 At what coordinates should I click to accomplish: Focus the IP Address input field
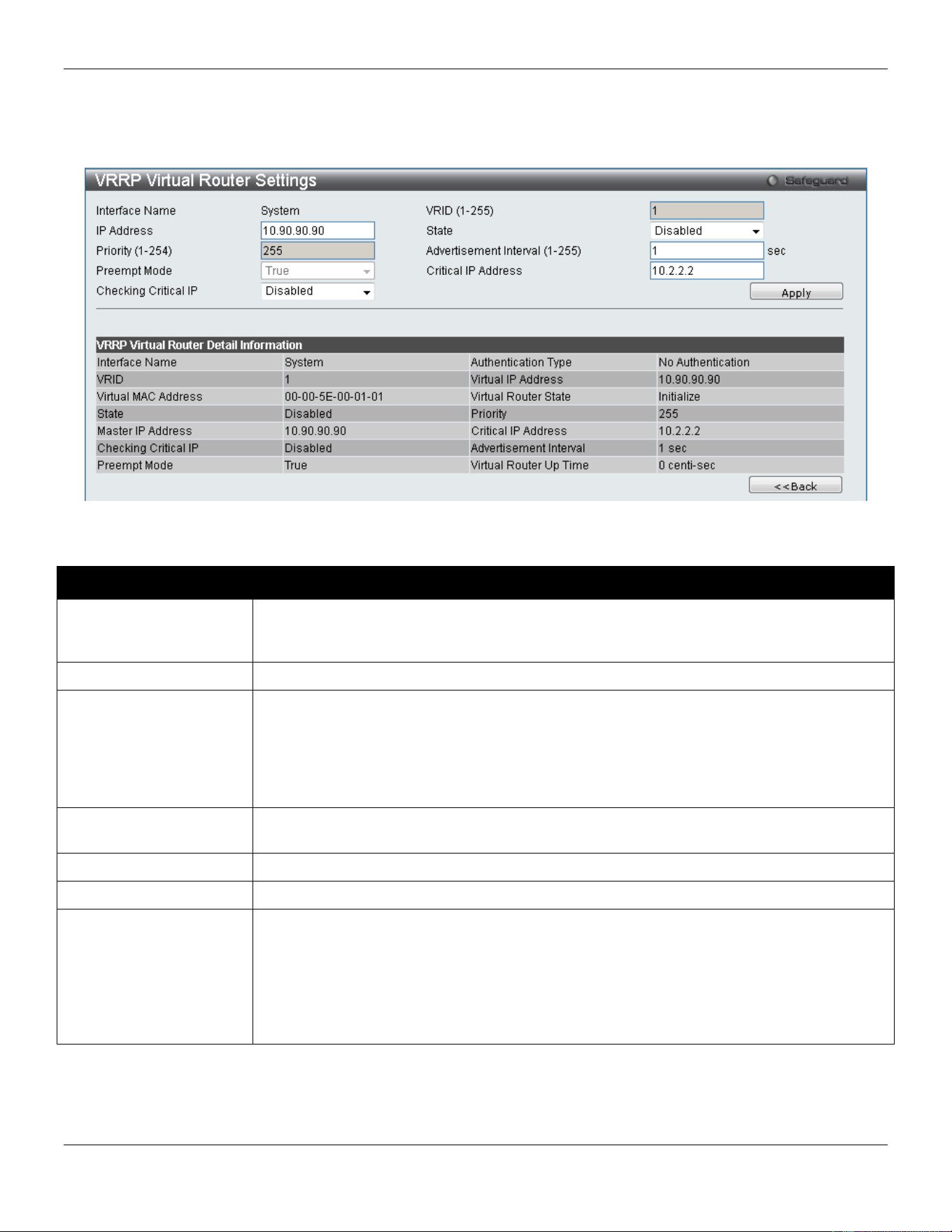318,231
